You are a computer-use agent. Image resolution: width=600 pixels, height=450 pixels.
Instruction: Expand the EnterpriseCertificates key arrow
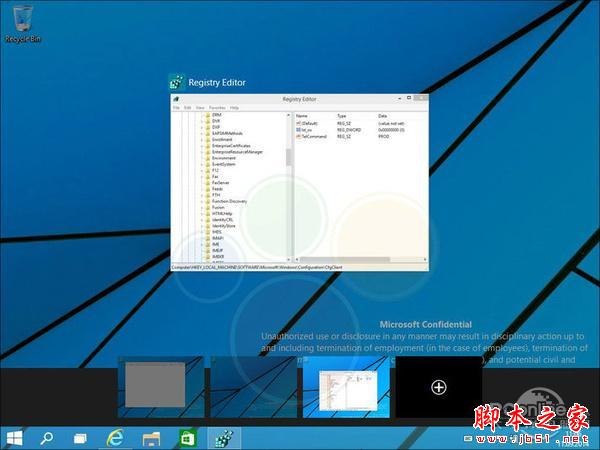[x=202, y=146]
